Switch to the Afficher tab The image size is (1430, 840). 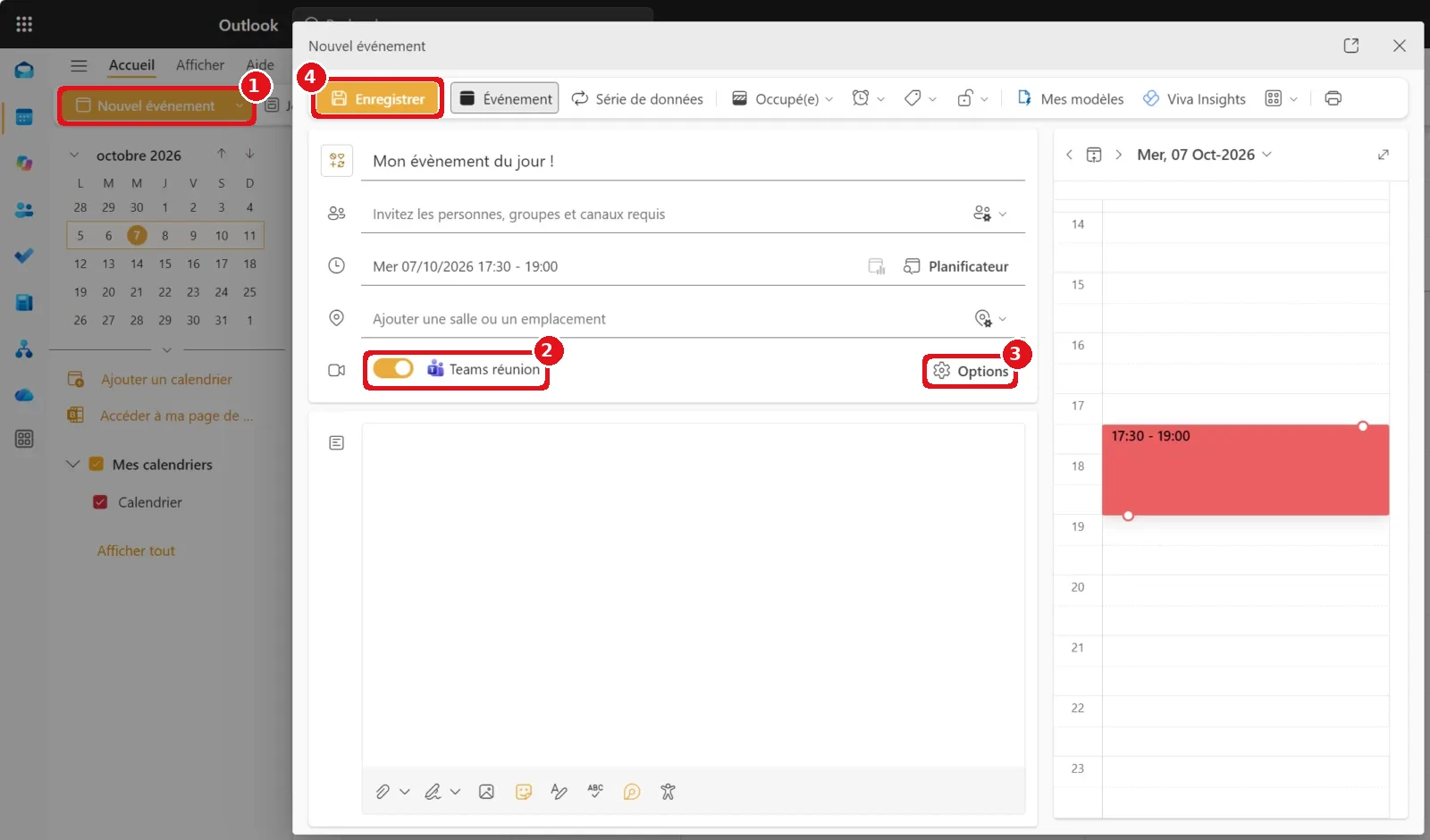click(200, 65)
